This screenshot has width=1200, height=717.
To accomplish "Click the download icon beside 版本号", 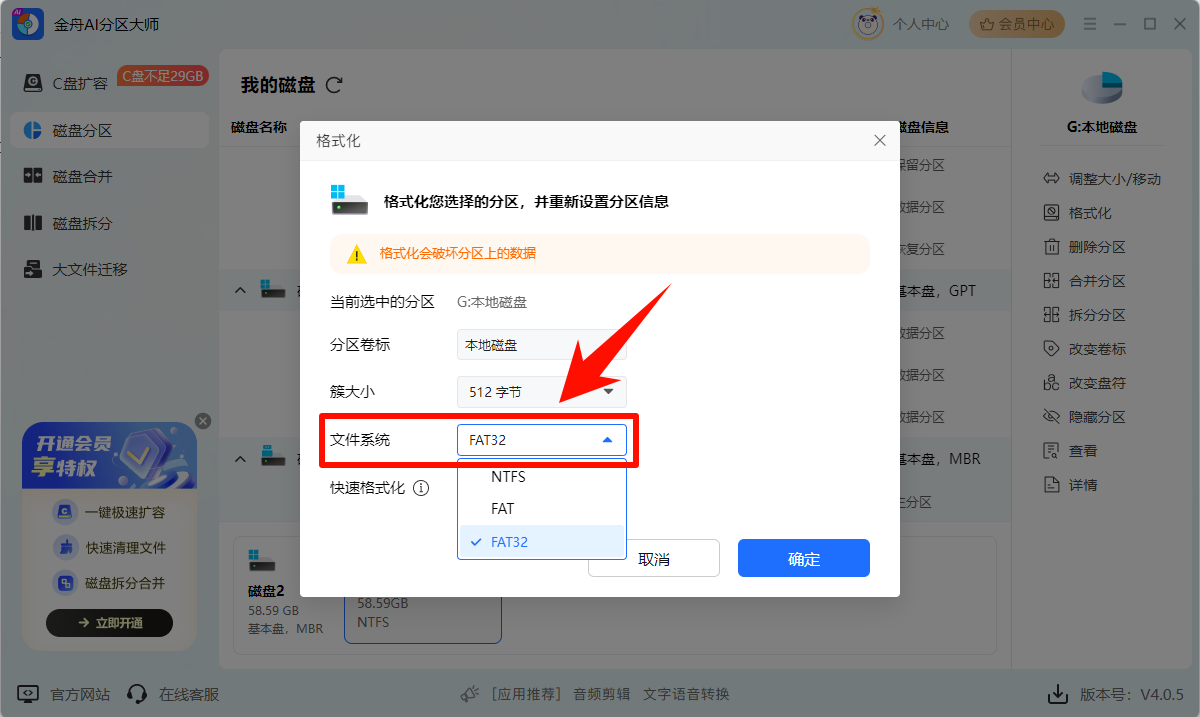I will pos(1056,694).
